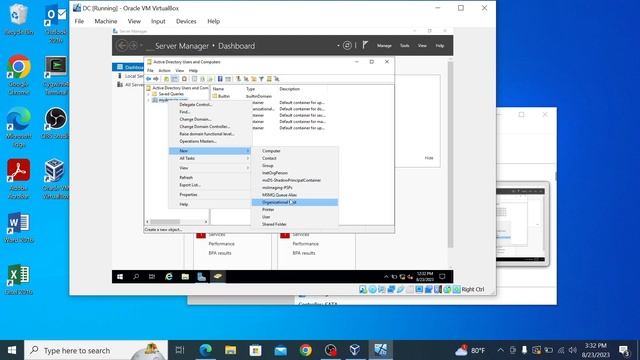The height and width of the screenshot is (360, 640).
Task: Open the VirtualBox Input menu
Action: (158, 21)
